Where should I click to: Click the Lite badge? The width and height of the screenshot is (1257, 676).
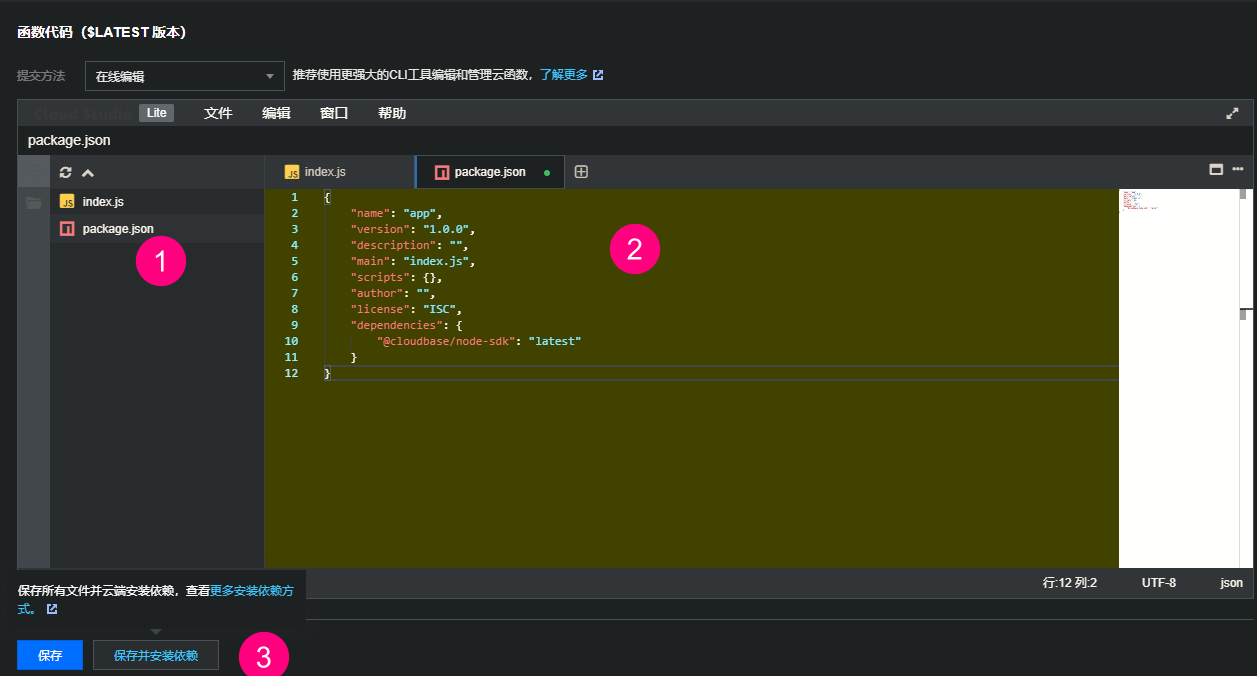[156, 113]
